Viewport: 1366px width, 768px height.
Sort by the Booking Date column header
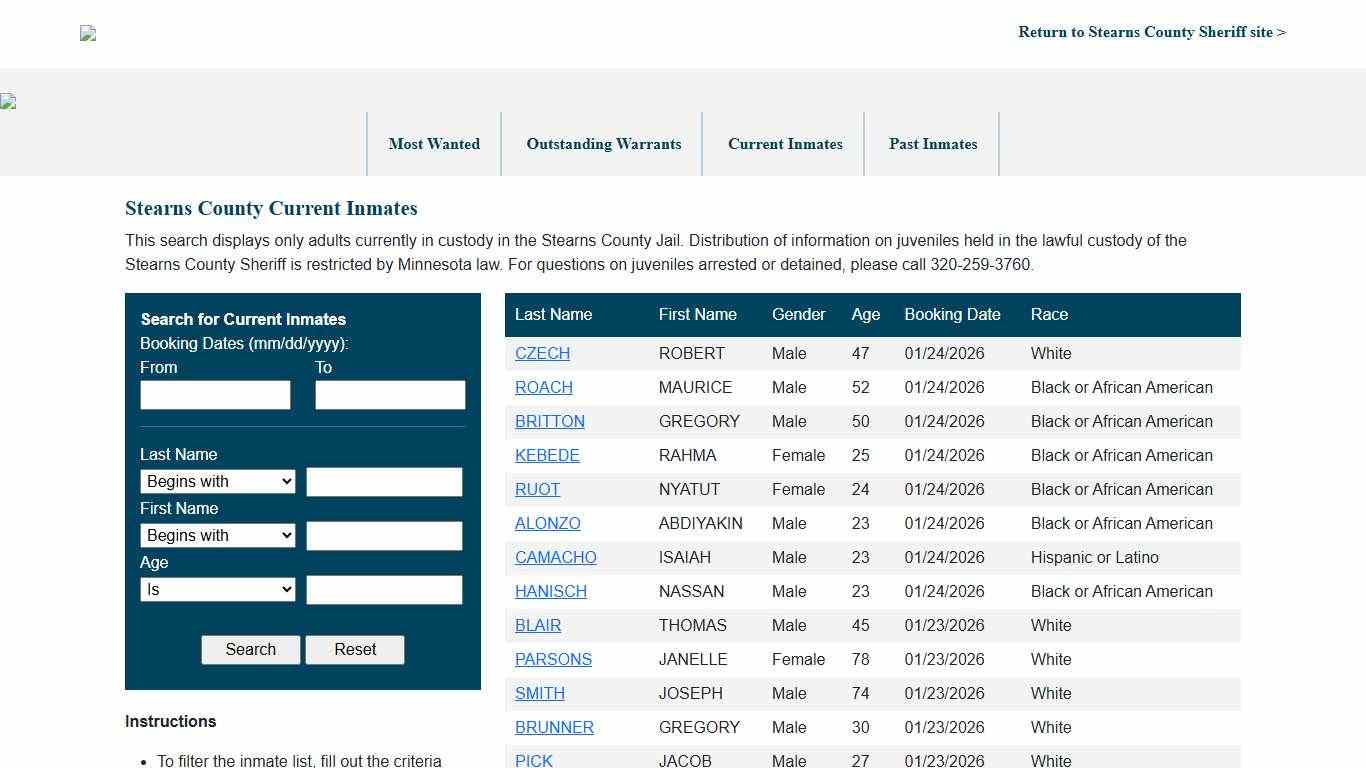952,314
